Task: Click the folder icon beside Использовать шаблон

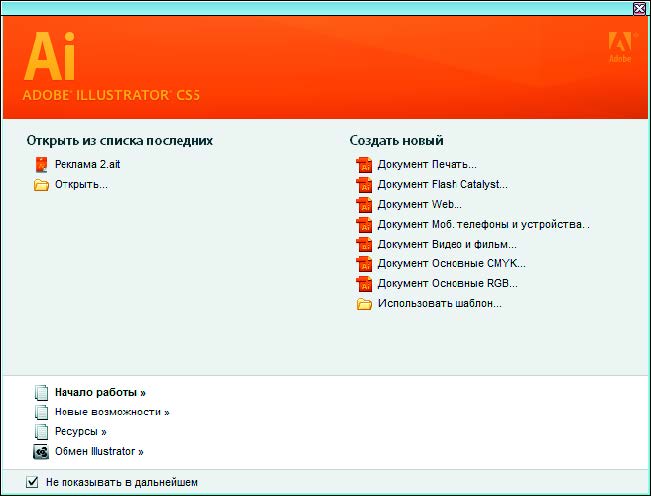Action: pos(364,304)
